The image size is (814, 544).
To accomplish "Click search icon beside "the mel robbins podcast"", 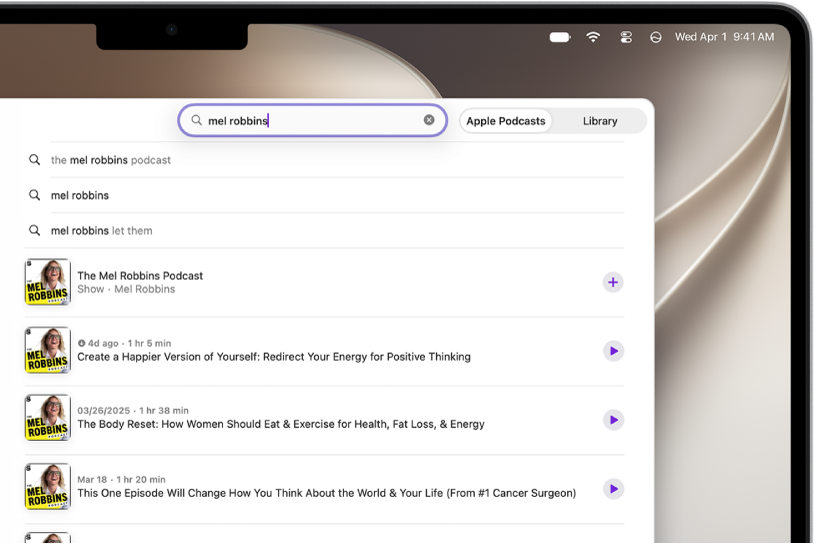I will coord(34,160).
